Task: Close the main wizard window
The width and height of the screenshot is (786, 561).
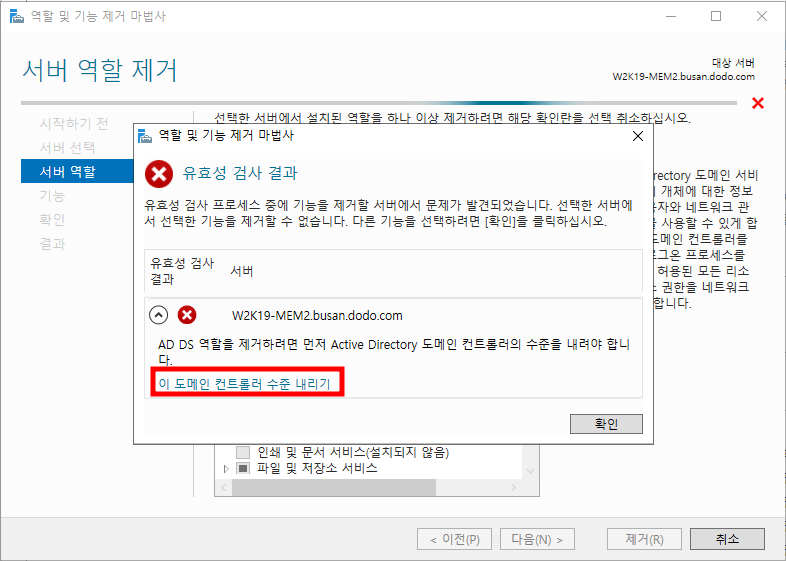Action: [x=761, y=16]
